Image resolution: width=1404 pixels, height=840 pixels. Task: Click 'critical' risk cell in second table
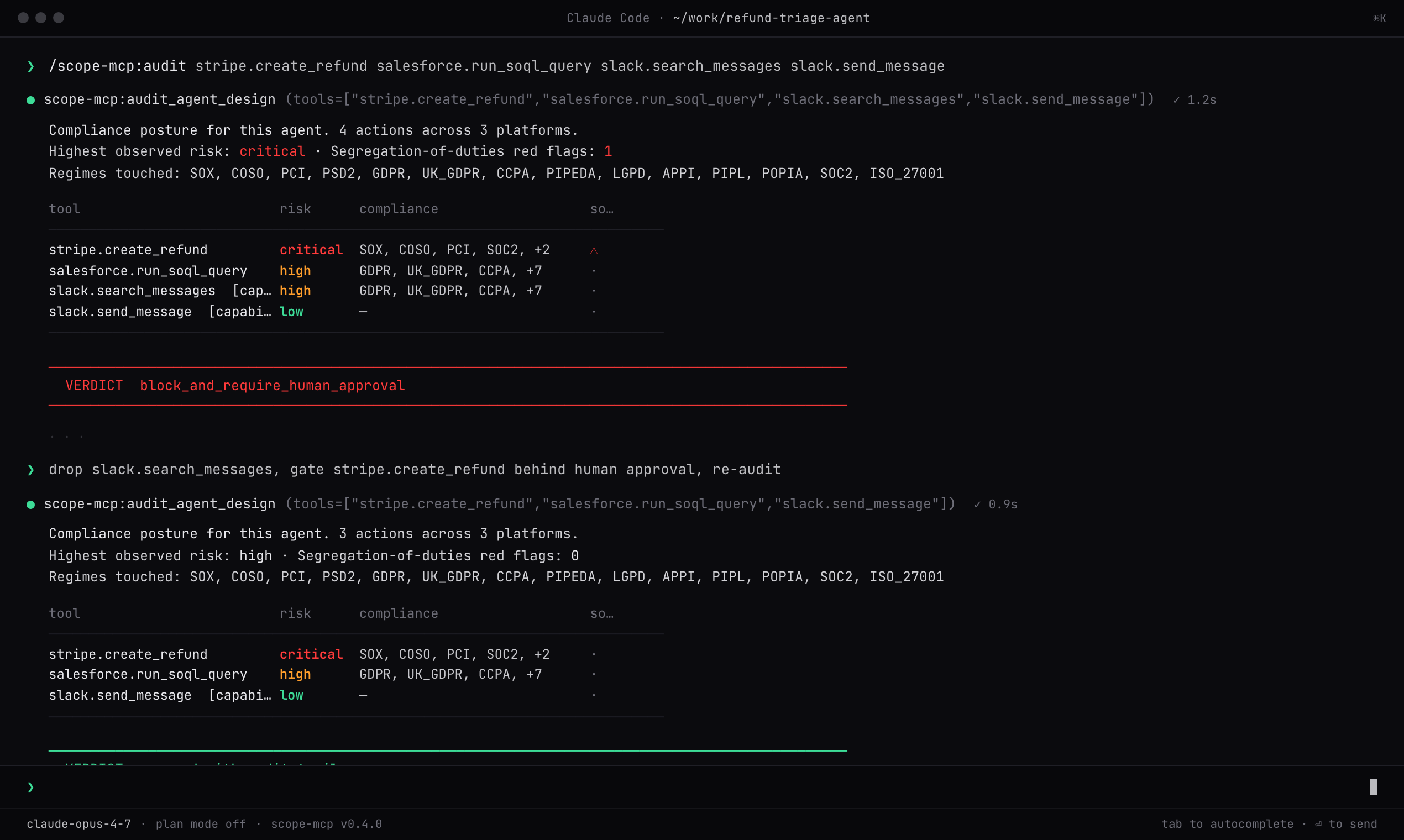click(x=311, y=654)
